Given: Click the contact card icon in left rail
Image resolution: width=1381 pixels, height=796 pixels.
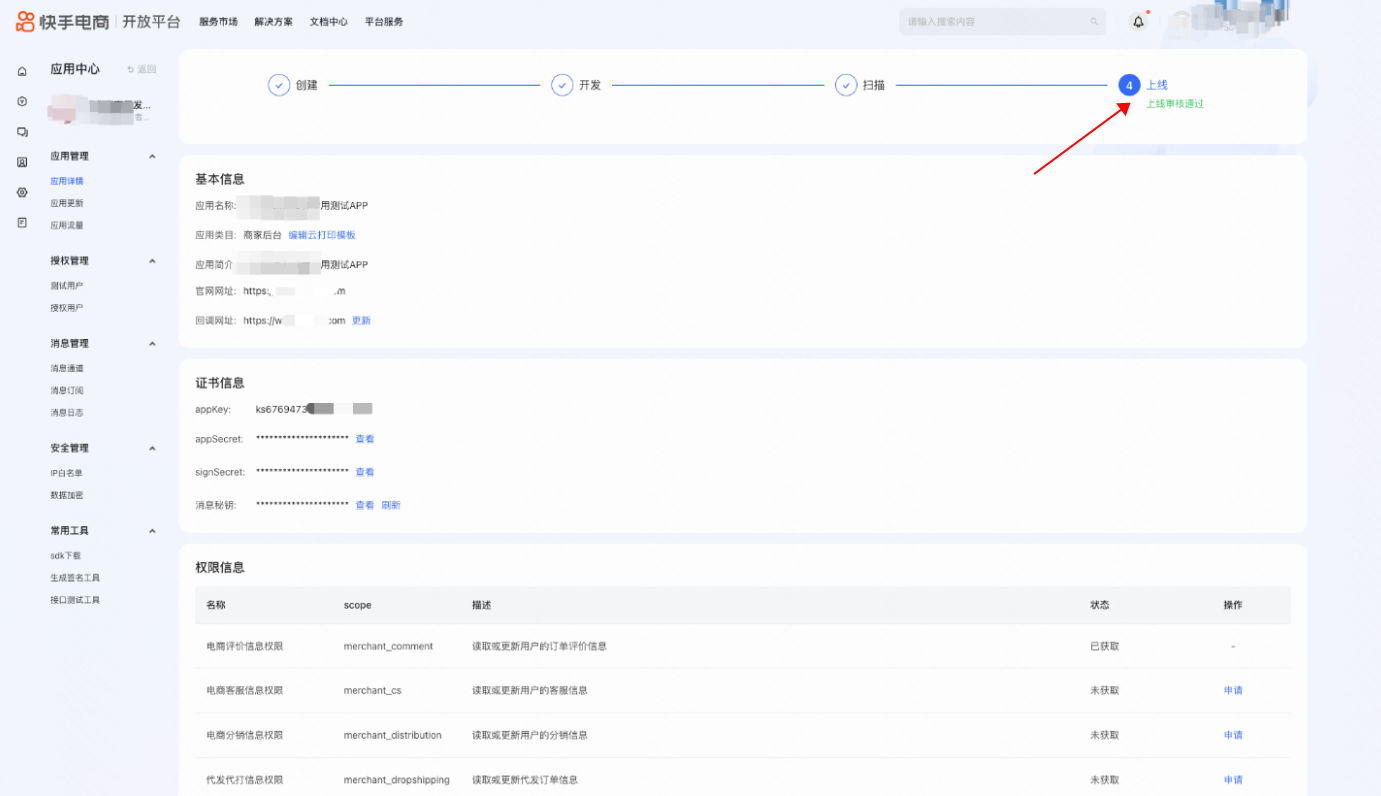Looking at the screenshot, I should [22, 162].
